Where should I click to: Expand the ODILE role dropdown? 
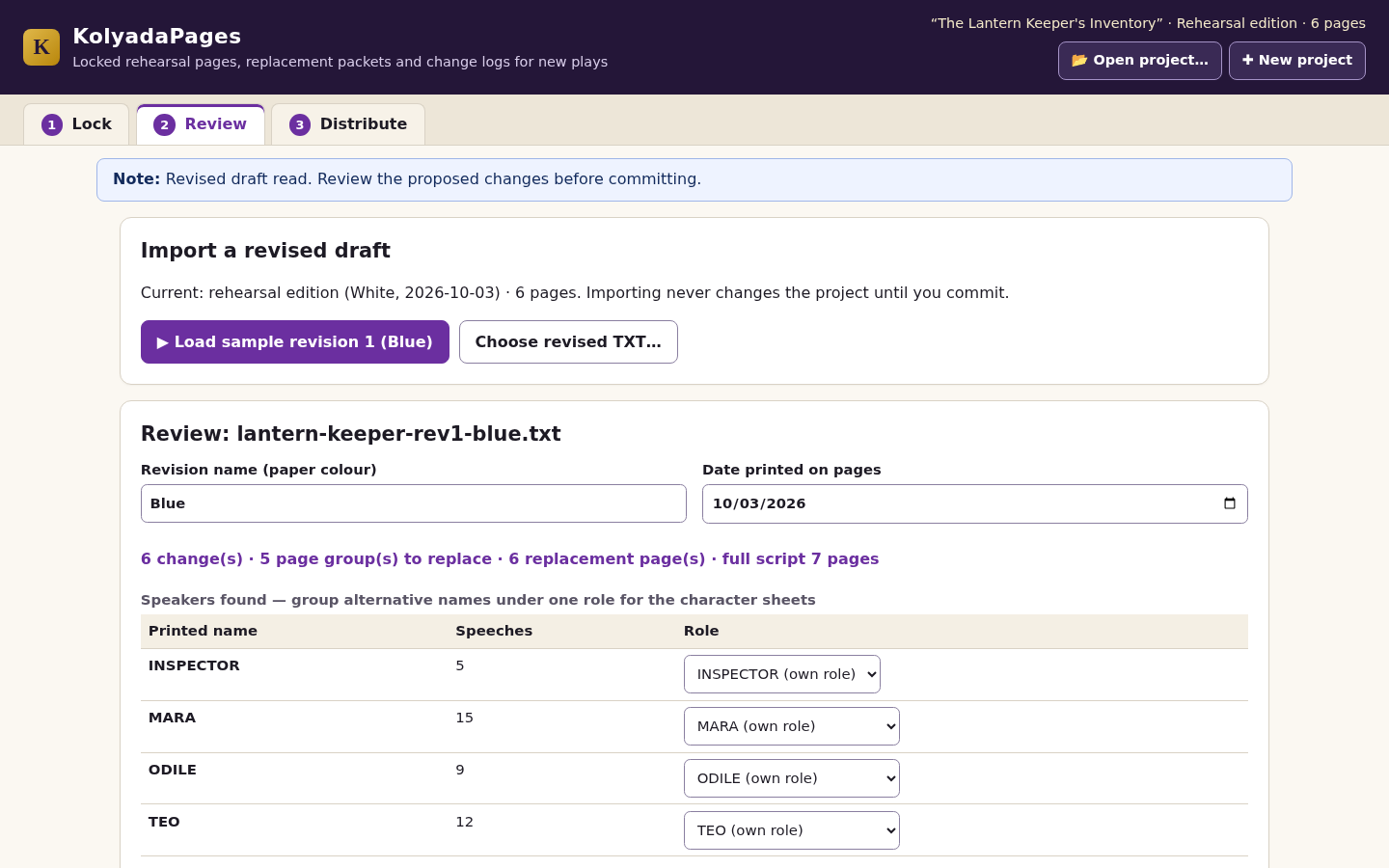[792, 778]
